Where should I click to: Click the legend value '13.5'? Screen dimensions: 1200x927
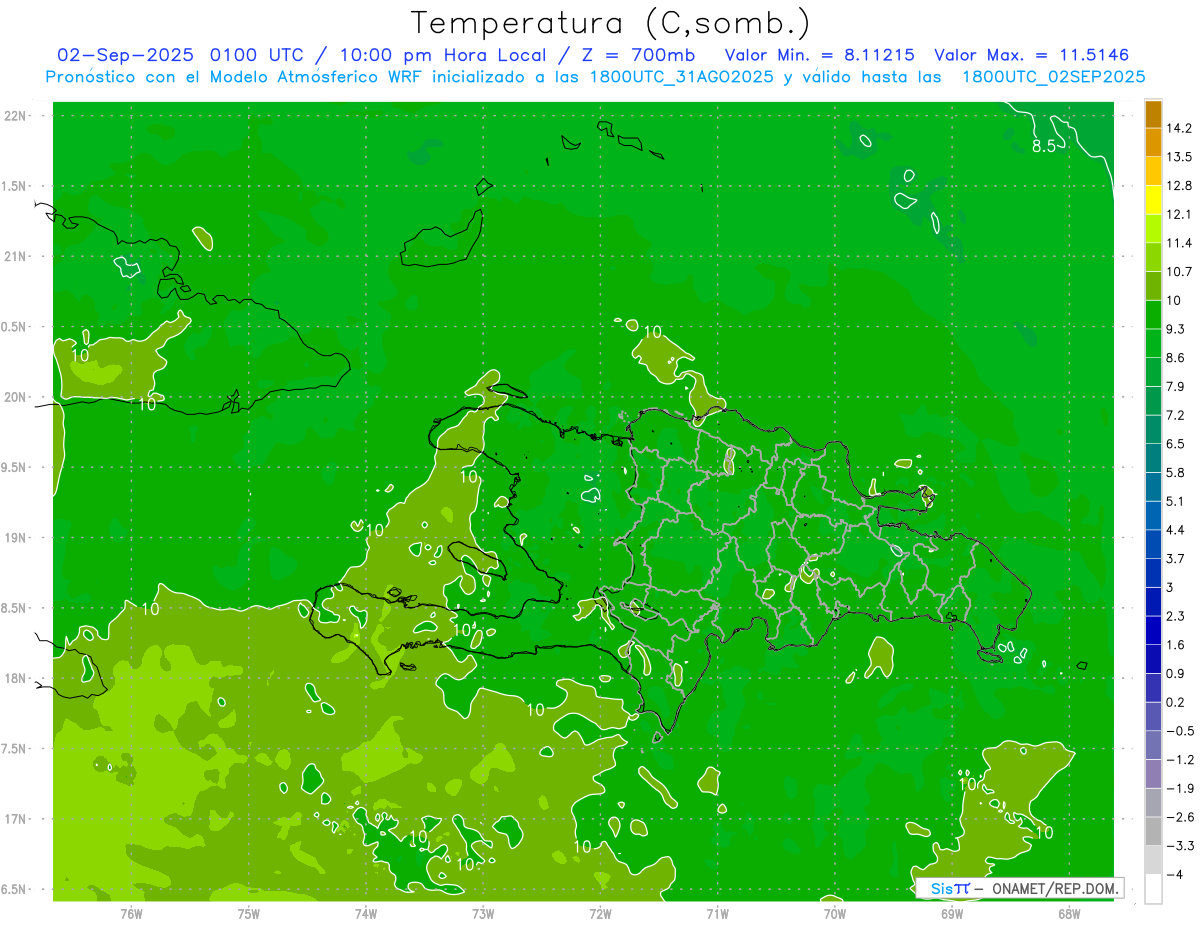(1179, 157)
